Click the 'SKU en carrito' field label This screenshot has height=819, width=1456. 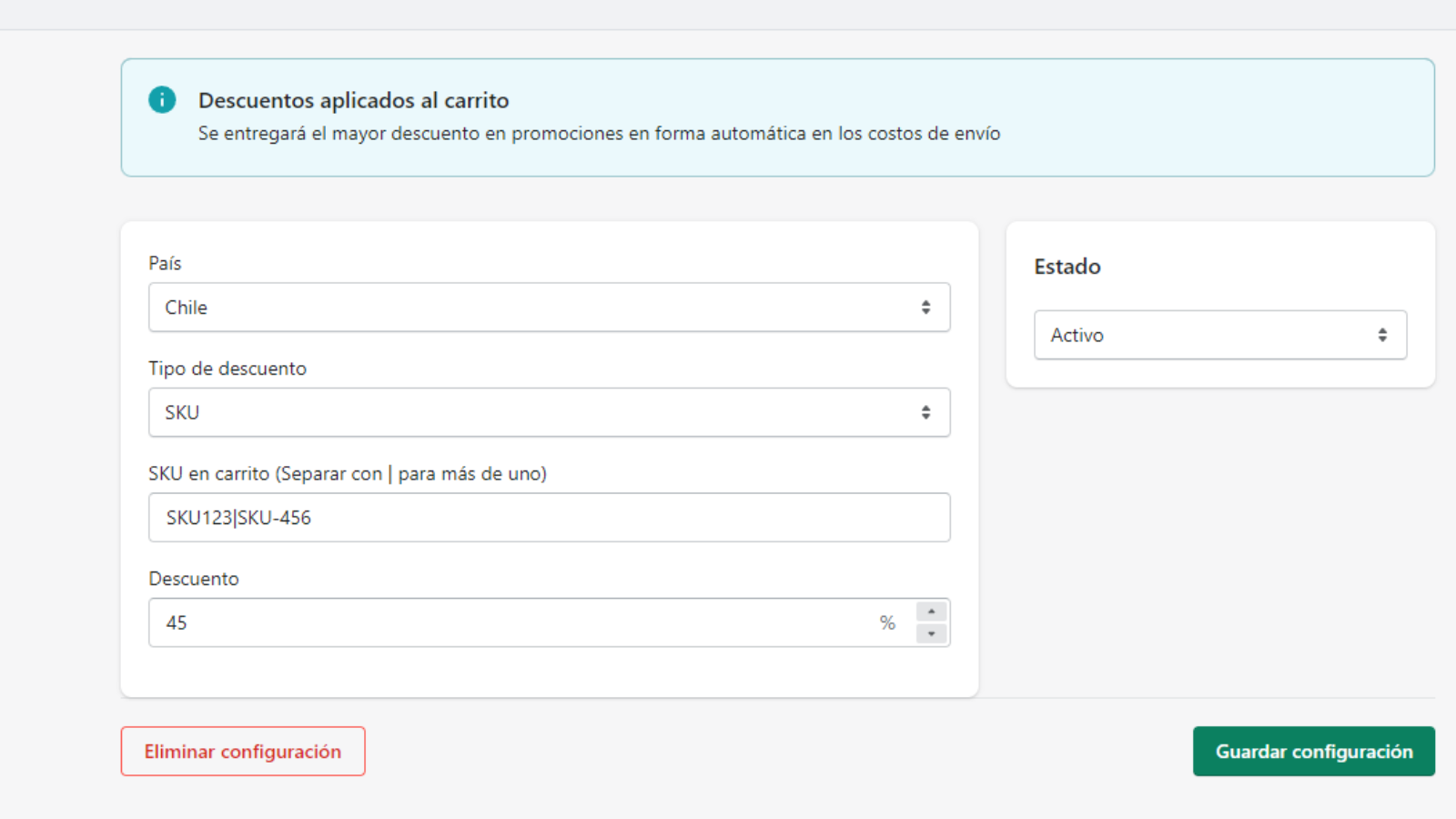348,474
